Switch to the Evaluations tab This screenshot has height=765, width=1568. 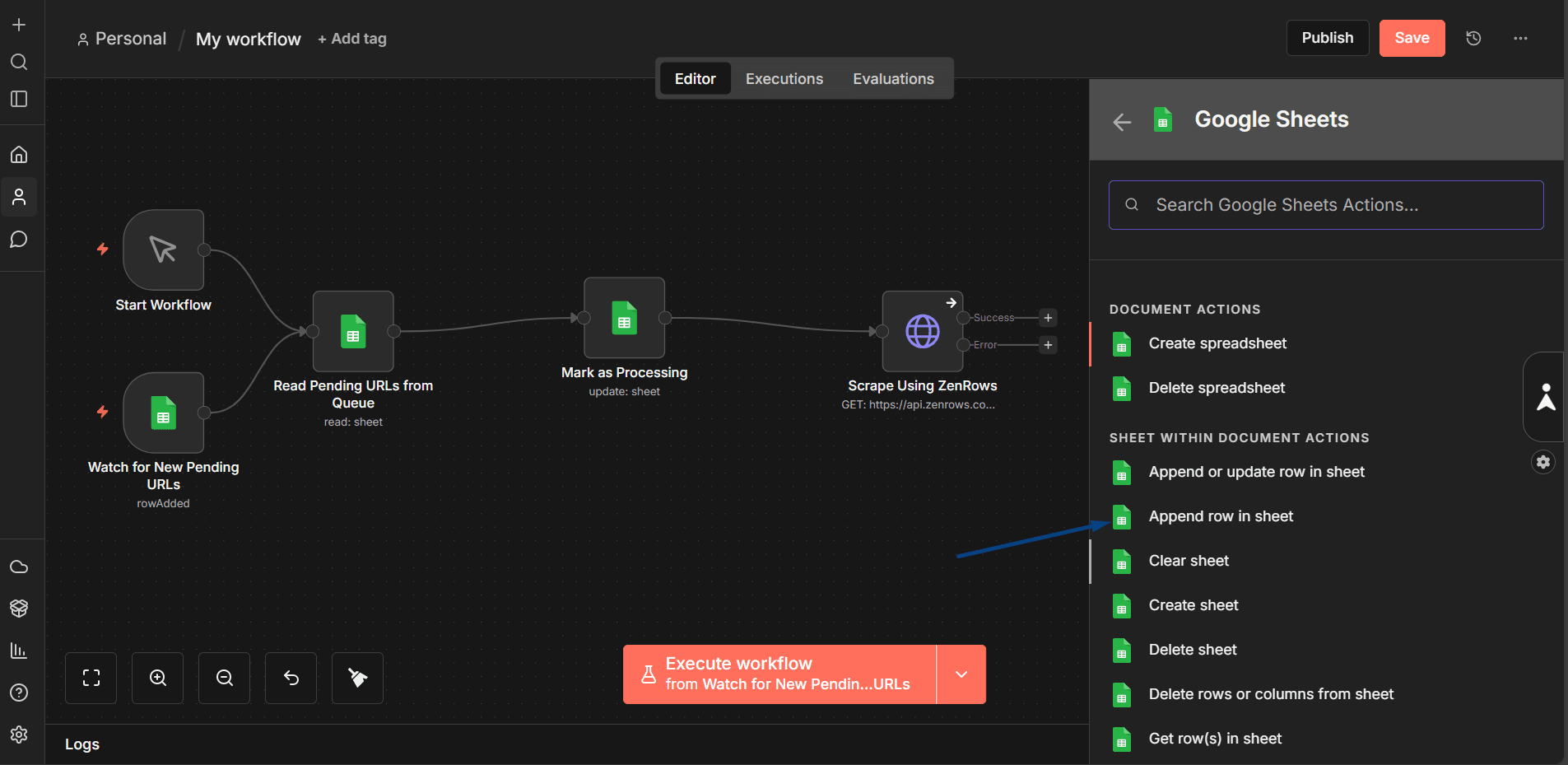[894, 79]
